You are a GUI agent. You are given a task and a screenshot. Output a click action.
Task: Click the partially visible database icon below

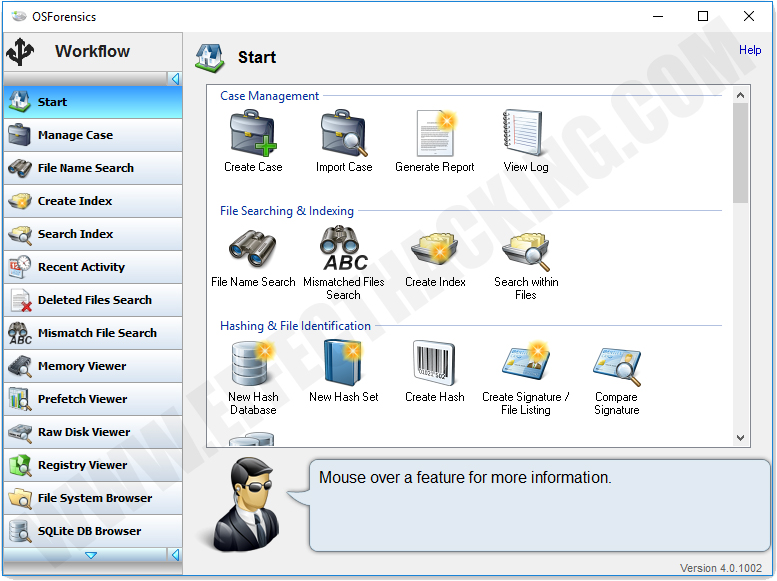pos(251,439)
